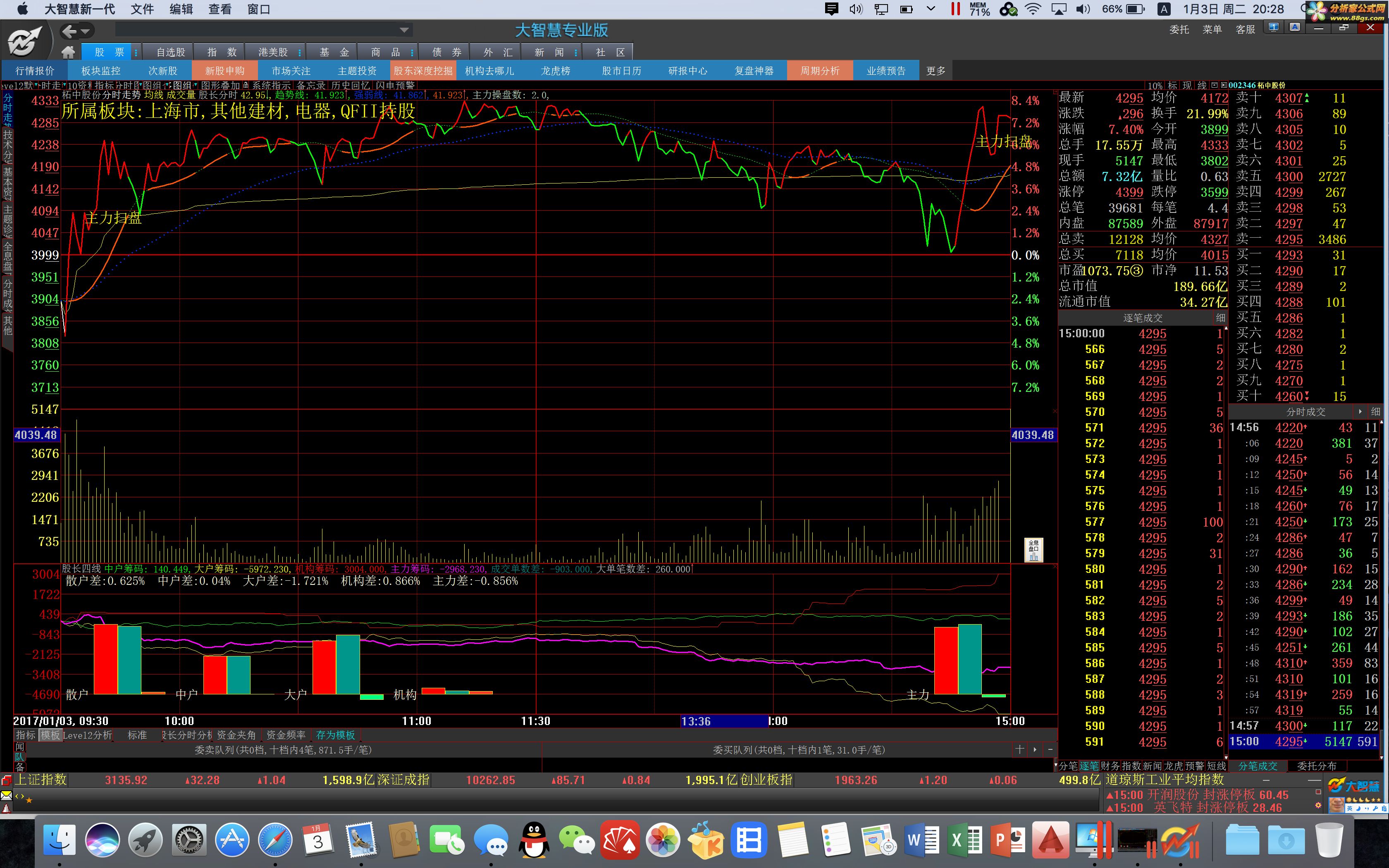Click the 细 detail button beside 分时成交
Screen dimensions: 1389x868
(x=1376, y=412)
